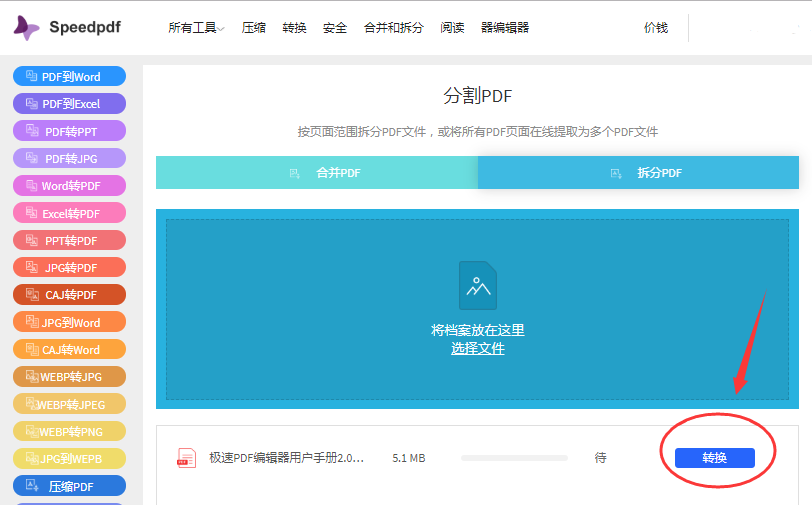
Task: Click the 分割PDF page heading
Action: click(477, 96)
